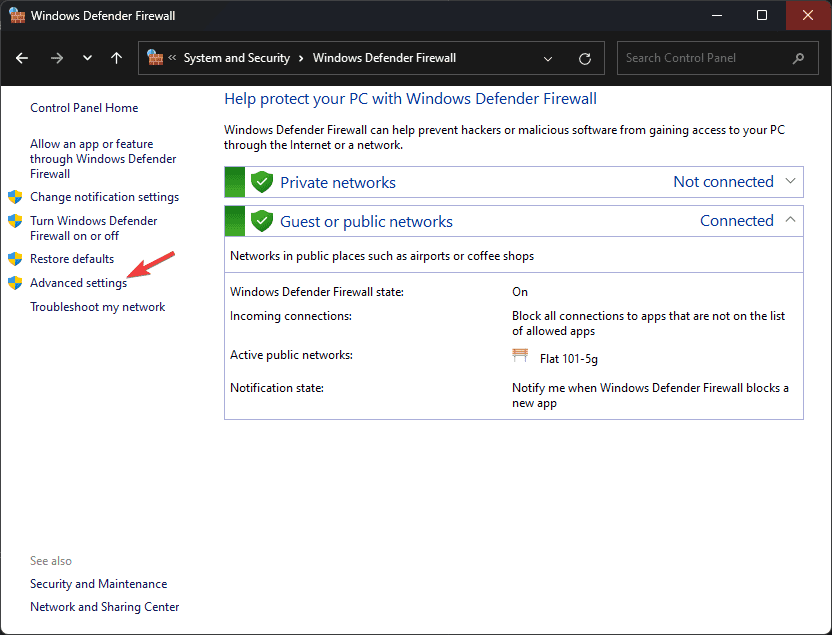Click Restore defaults link

tap(72, 259)
